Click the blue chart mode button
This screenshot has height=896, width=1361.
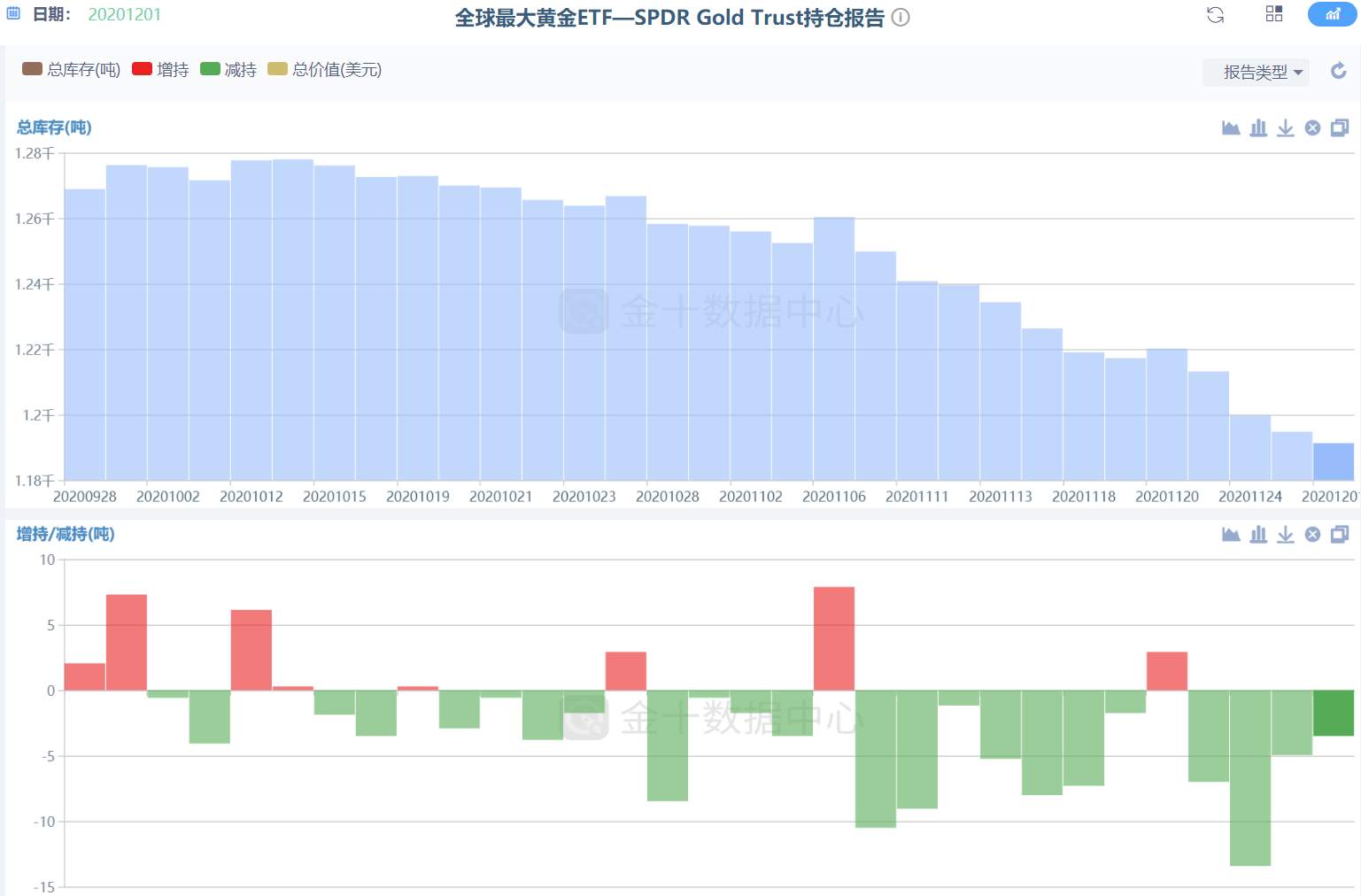(x=1332, y=13)
